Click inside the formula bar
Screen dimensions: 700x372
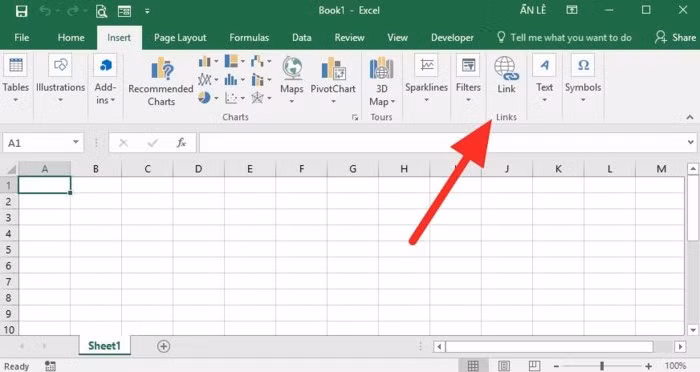pyautogui.click(x=441, y=143)
